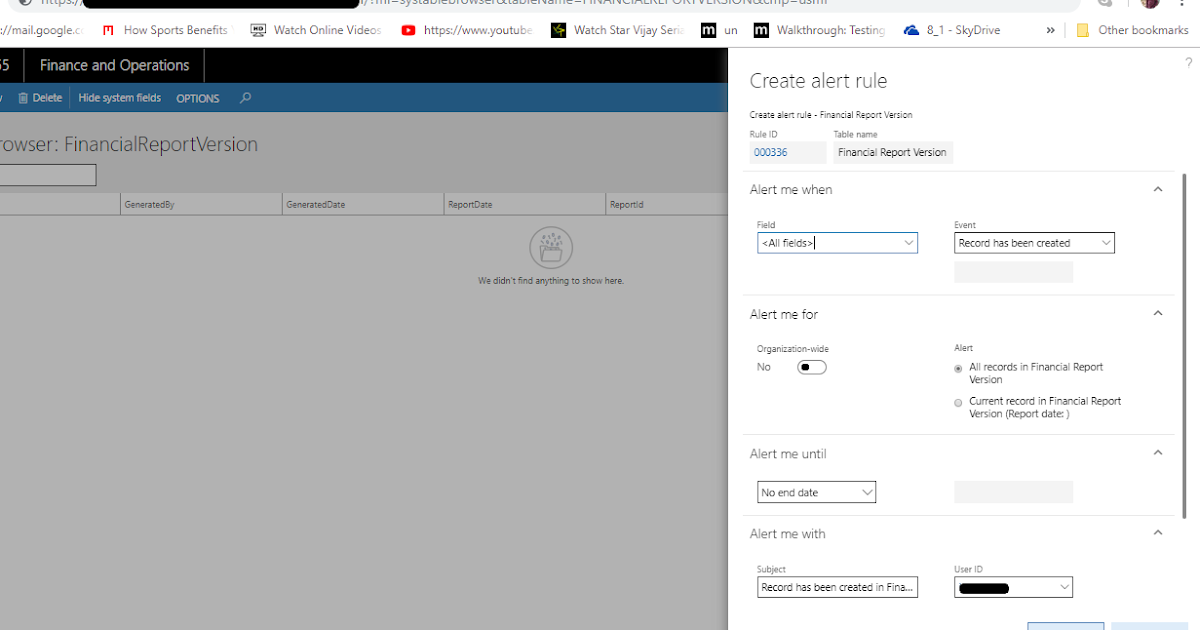This screenshot has height=630, width=1200.
Task: Open the search magnifier in the action bar
Action: 245,97
